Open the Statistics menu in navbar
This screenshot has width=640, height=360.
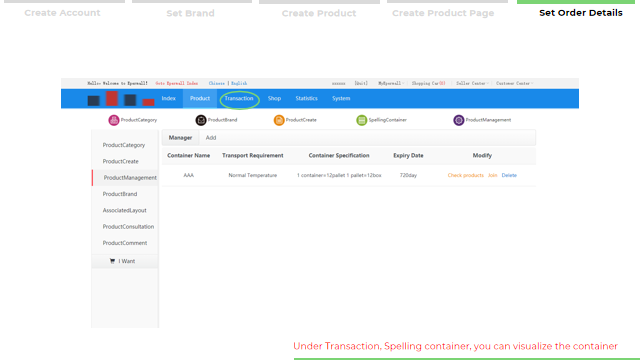(x=307, y=98)
